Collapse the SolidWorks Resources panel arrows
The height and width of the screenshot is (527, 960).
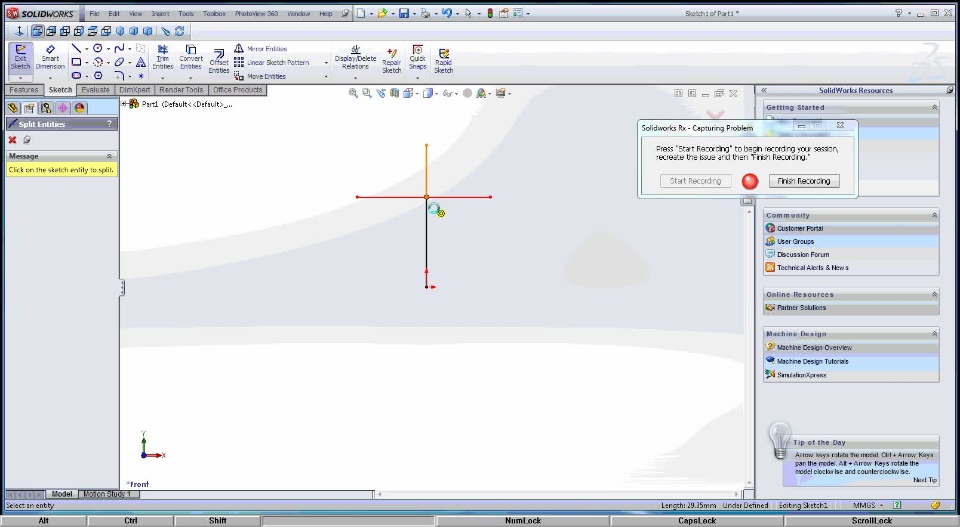(x=763, y=90)
